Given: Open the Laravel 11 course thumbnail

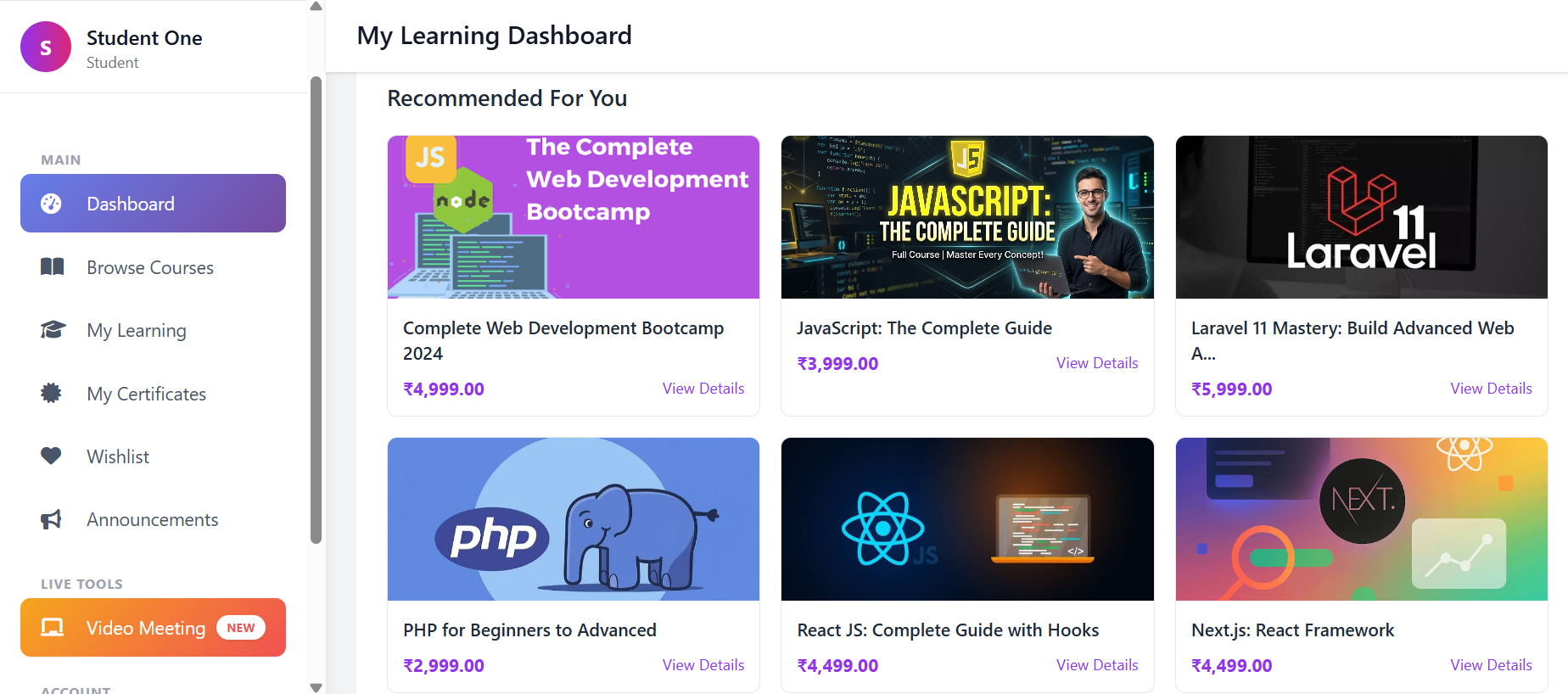Looking at the screenshot, I should click(1362, 217).
